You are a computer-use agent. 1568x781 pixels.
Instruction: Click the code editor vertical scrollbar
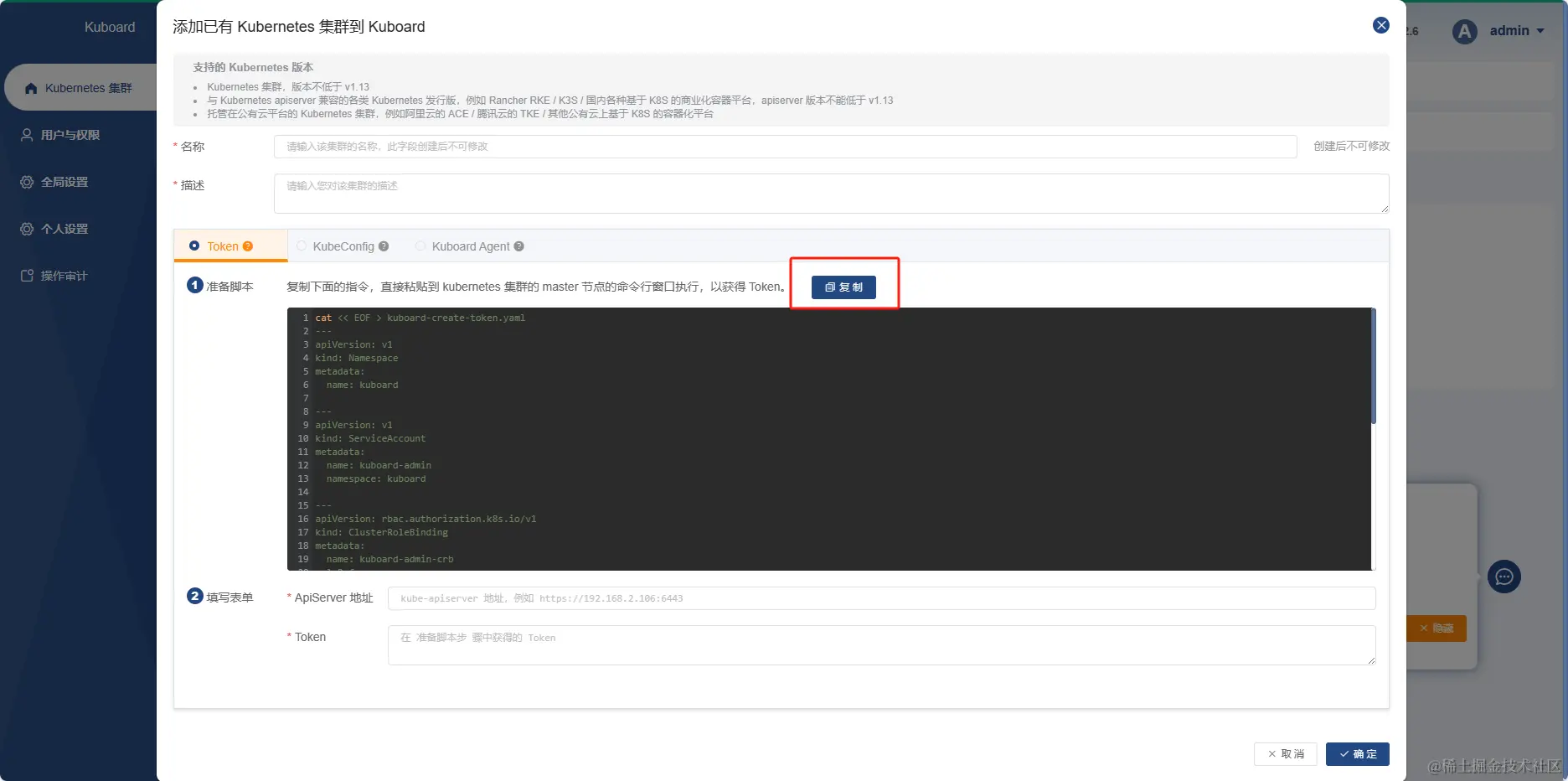coord(1373,366)
